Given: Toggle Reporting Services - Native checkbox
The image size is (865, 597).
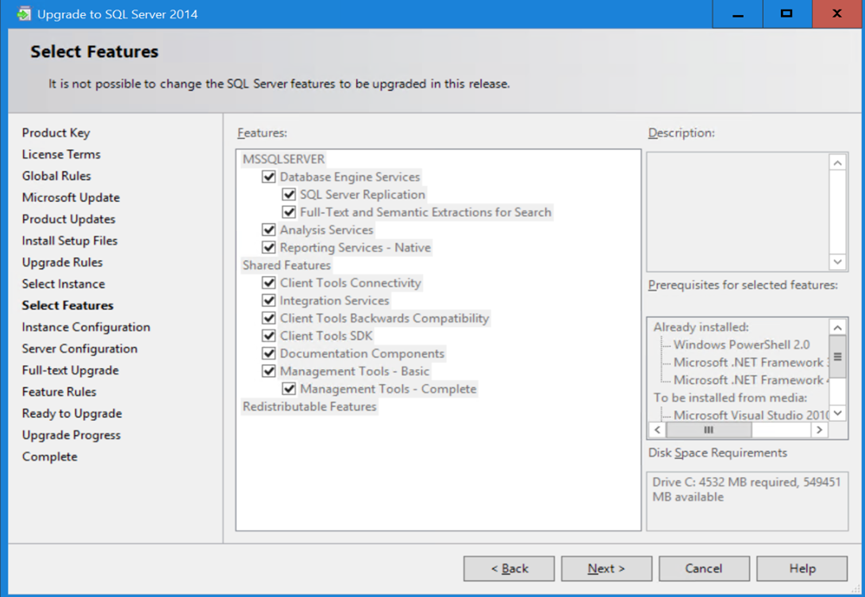Looking at the screenshot, I should pyautogui.click(x=269, y=248).
